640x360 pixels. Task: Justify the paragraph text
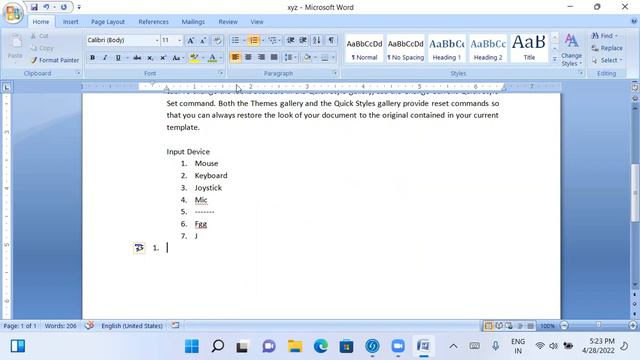274,58
